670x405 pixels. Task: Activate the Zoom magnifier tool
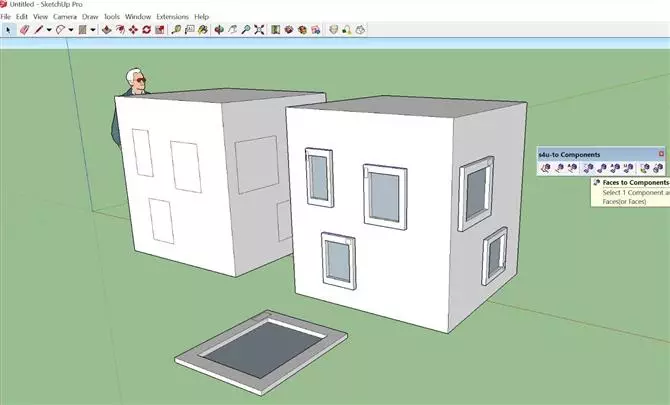point(246,30)
